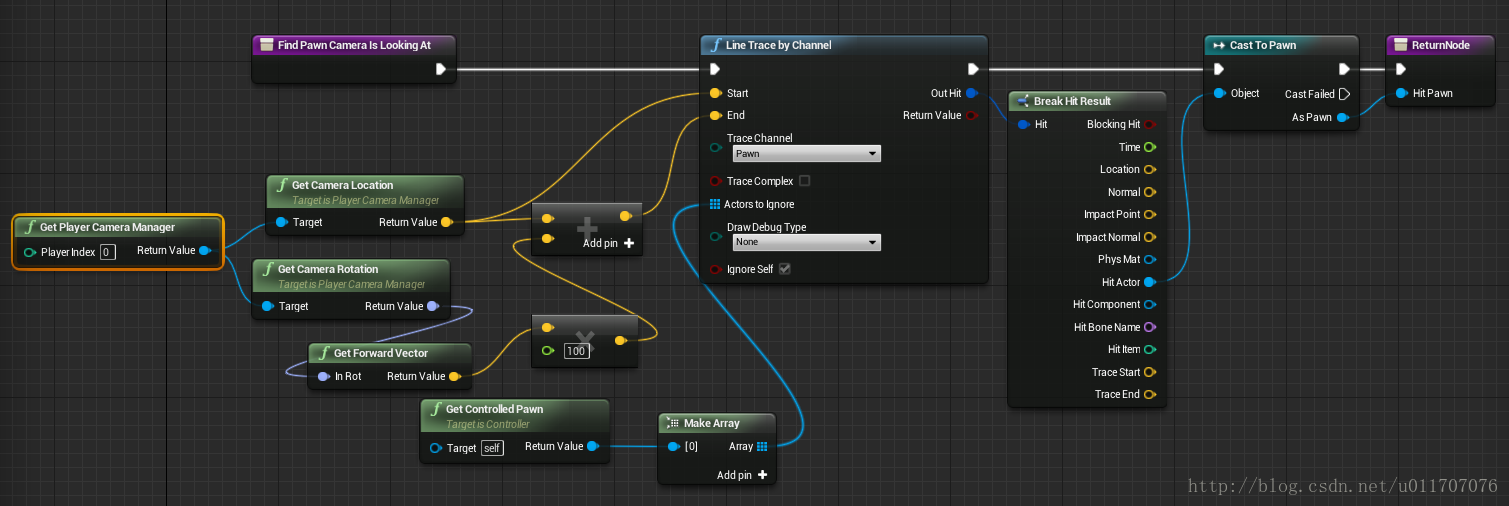The image size is (1509, 506).
Task: Click the Line Trace execution output pin
Action: pos(973,69)
